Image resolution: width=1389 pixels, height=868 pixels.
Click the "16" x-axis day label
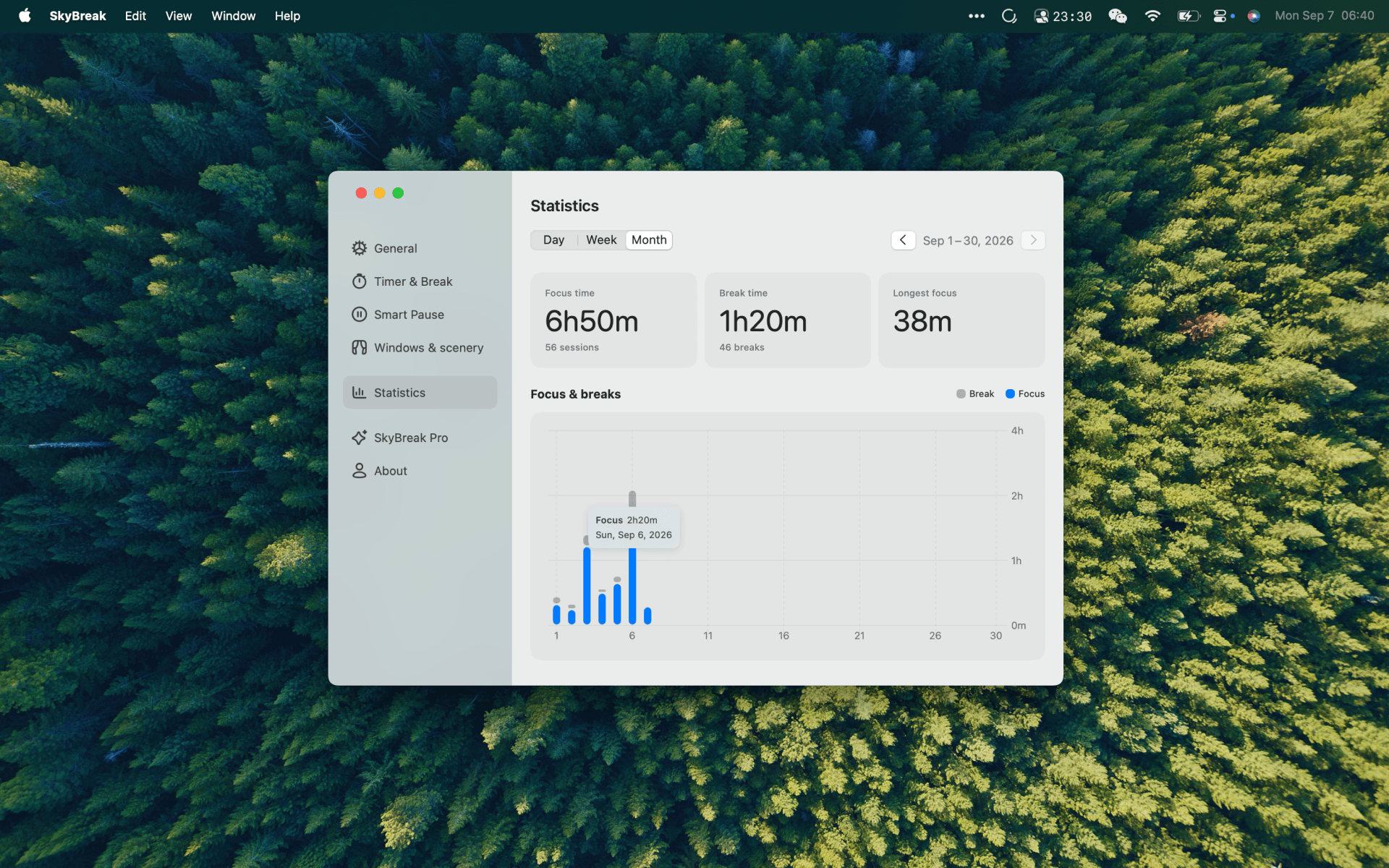coord(783,636)
